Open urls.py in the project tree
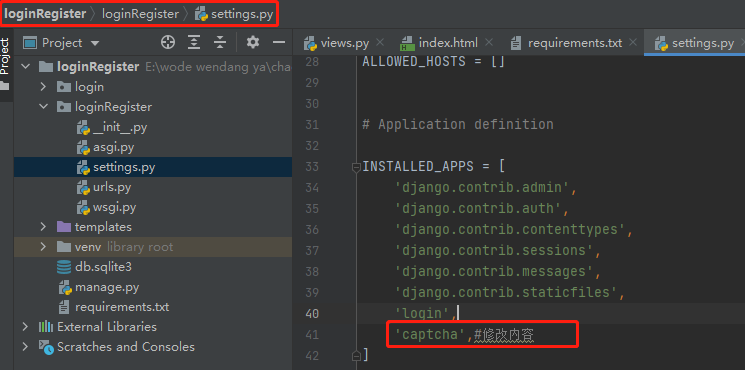745x370 pixels. pos(153,187)
